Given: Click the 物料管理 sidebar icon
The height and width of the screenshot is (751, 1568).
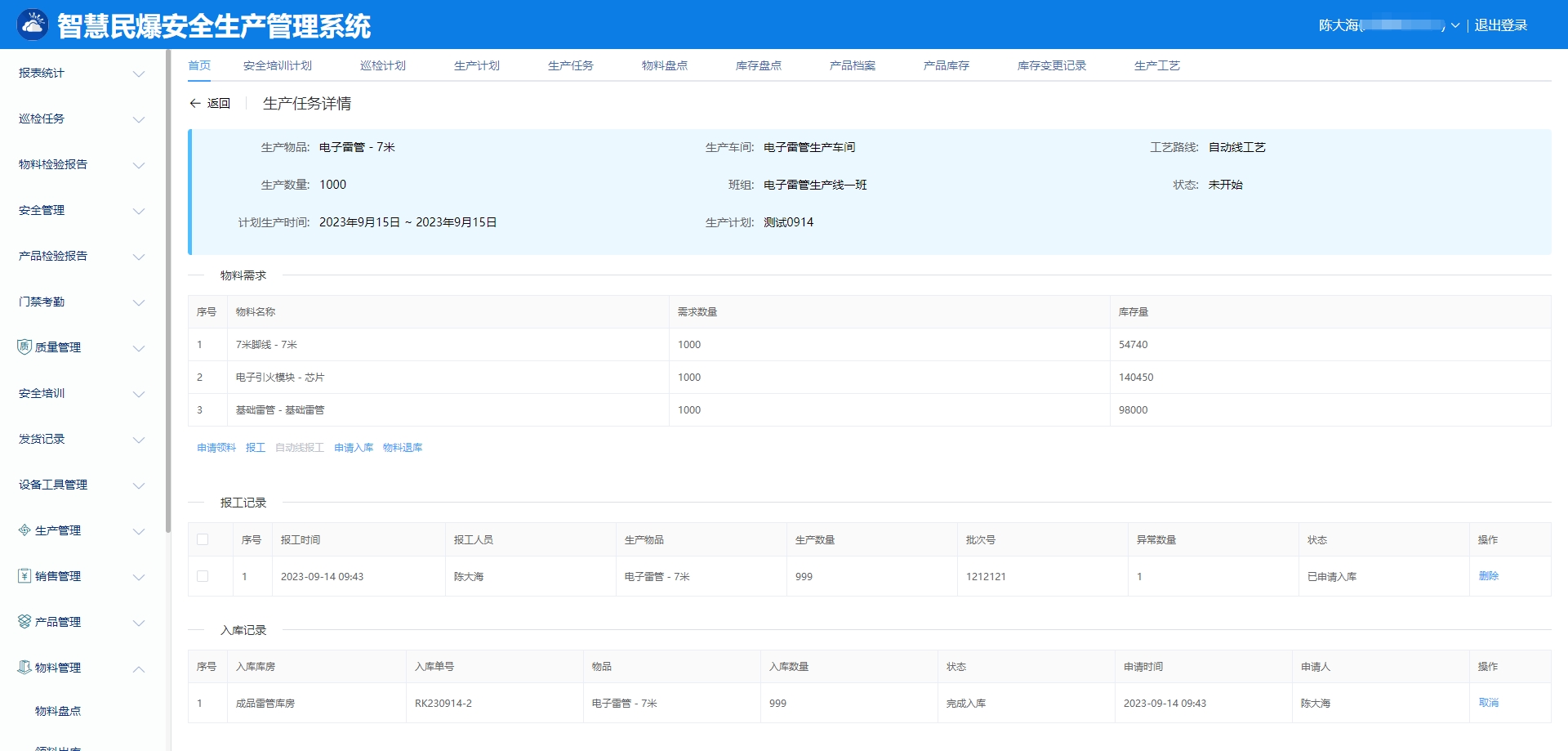Looking at the screenshot, I should (x=24, y=668).
